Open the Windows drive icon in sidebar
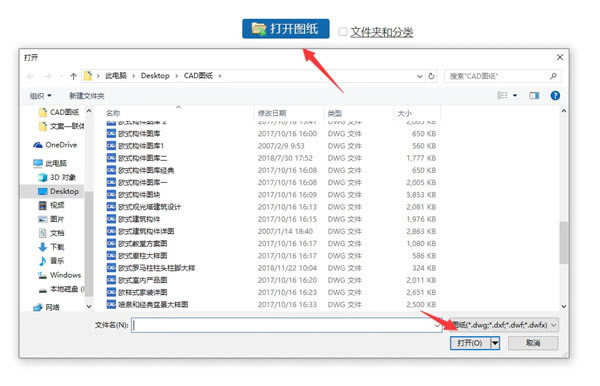 tap(43, 275)
